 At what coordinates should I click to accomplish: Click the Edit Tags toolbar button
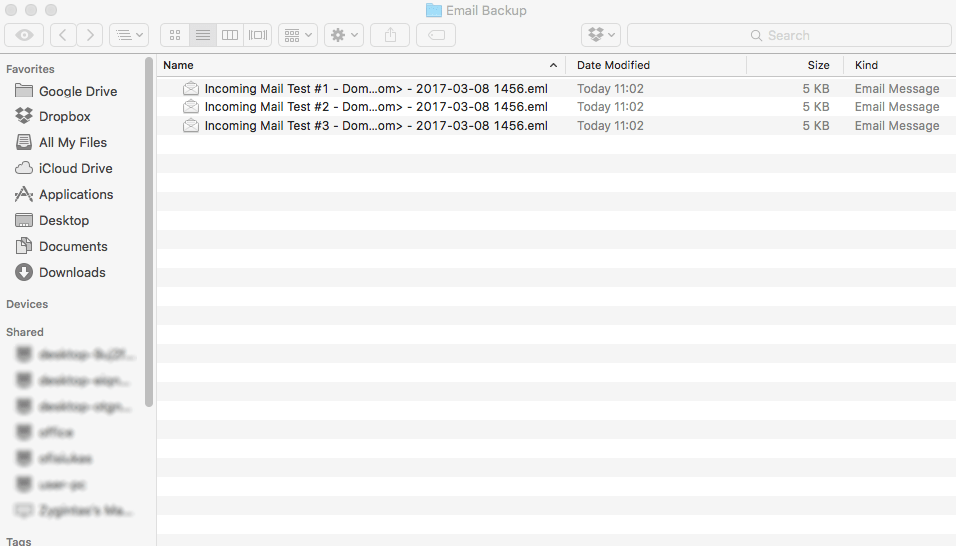click(x=436, y=35)
